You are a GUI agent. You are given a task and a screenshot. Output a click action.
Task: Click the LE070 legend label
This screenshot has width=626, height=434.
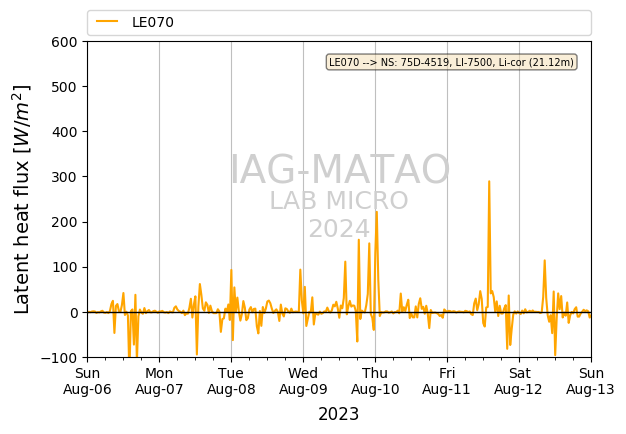coord(153,22)
